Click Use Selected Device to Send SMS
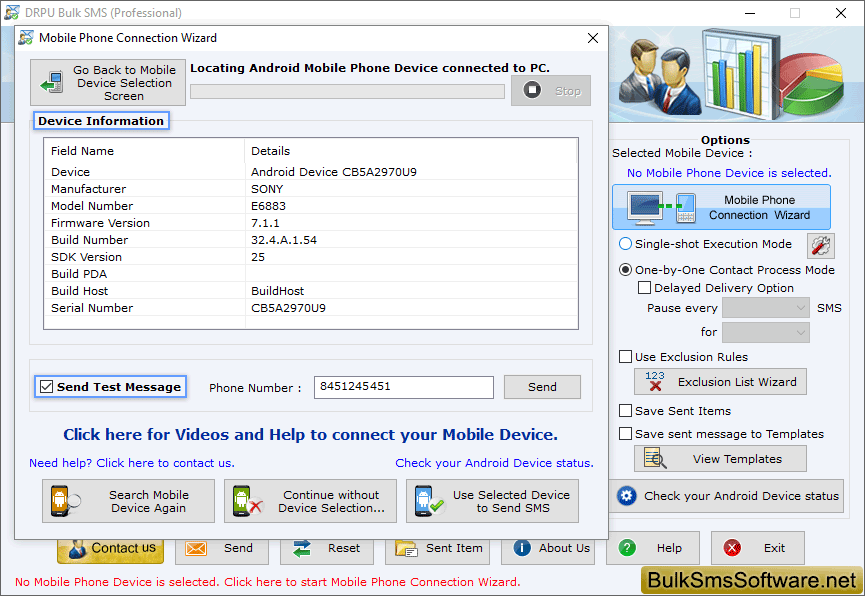Screen dimensions: 865x596 [x=493, y=501]
